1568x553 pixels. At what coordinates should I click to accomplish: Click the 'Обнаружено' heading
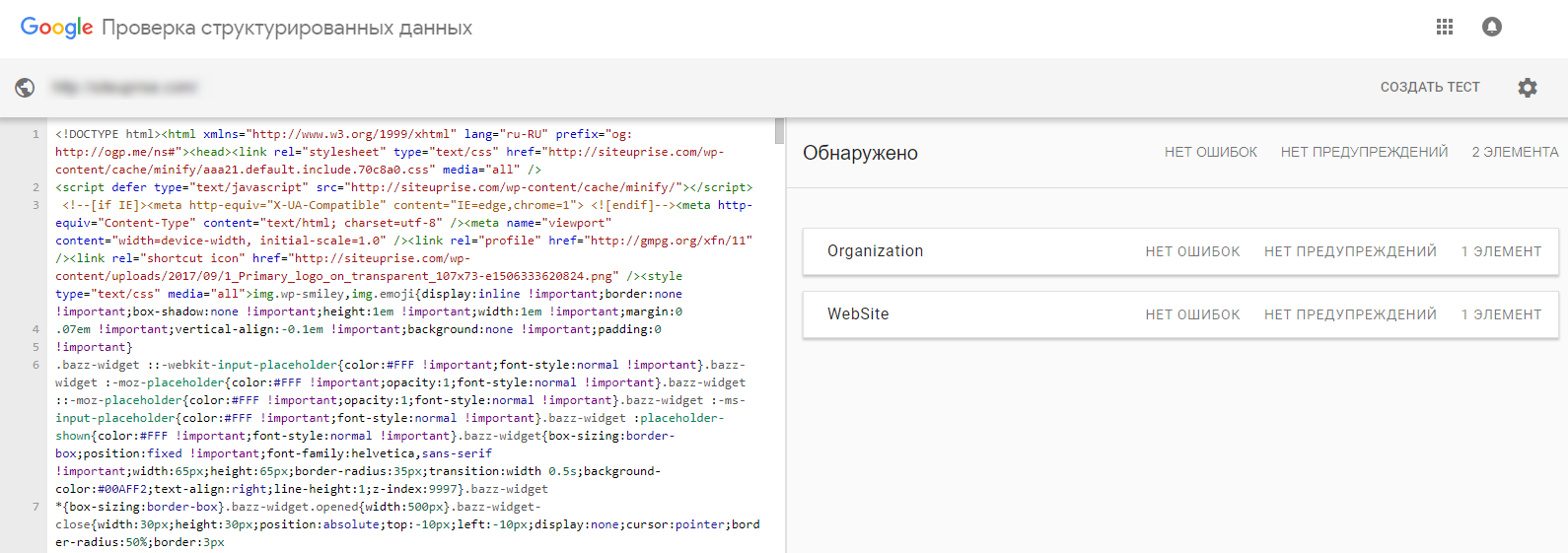[860, 153]
